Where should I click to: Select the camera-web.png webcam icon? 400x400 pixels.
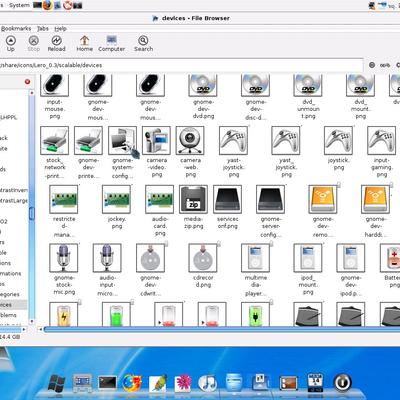pos(190,140)
